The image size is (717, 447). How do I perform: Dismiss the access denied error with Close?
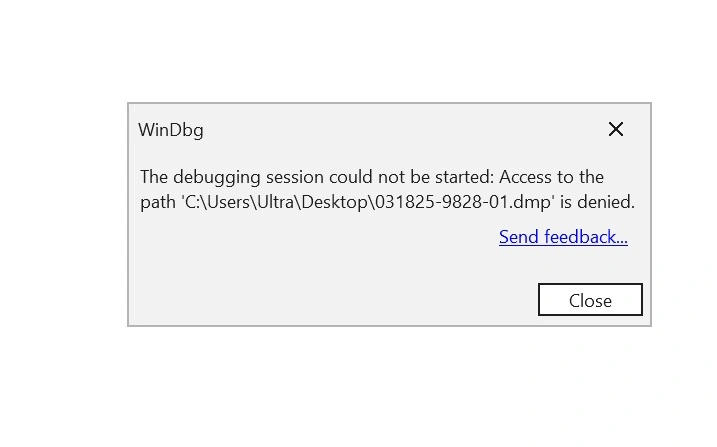pyautogui.click(x=590, y=300)
